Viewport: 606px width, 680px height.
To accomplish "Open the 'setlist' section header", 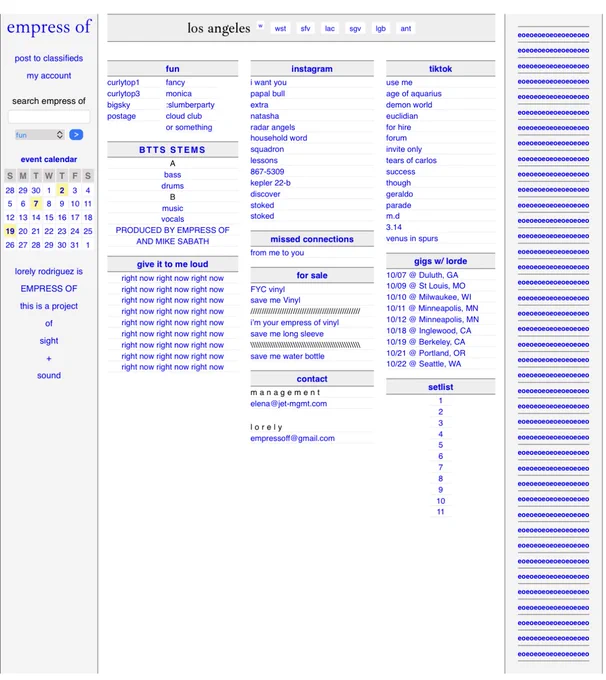I will tap(440, 387).
